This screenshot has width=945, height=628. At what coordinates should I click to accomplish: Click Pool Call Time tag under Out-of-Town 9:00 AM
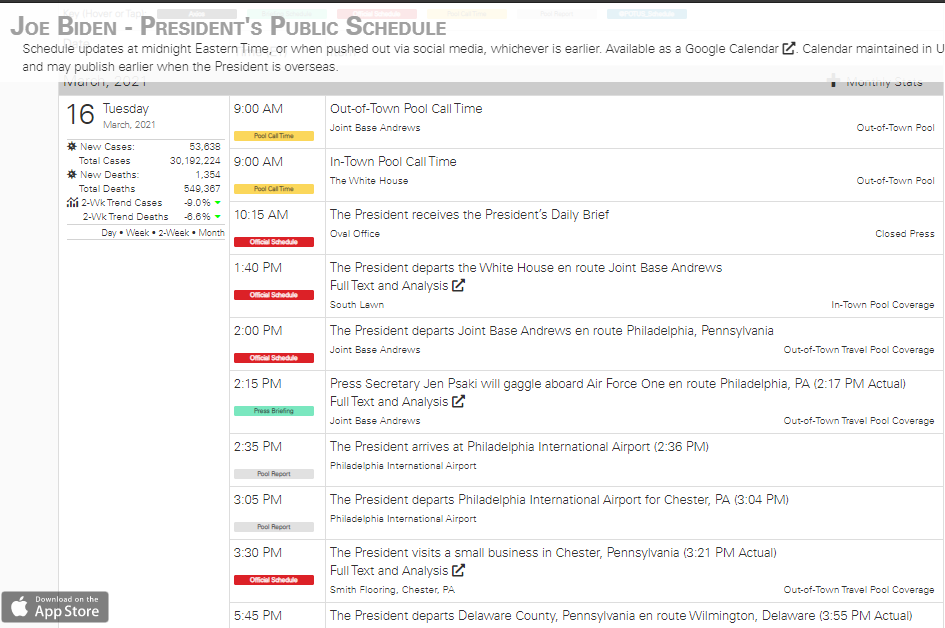(274, 136)
